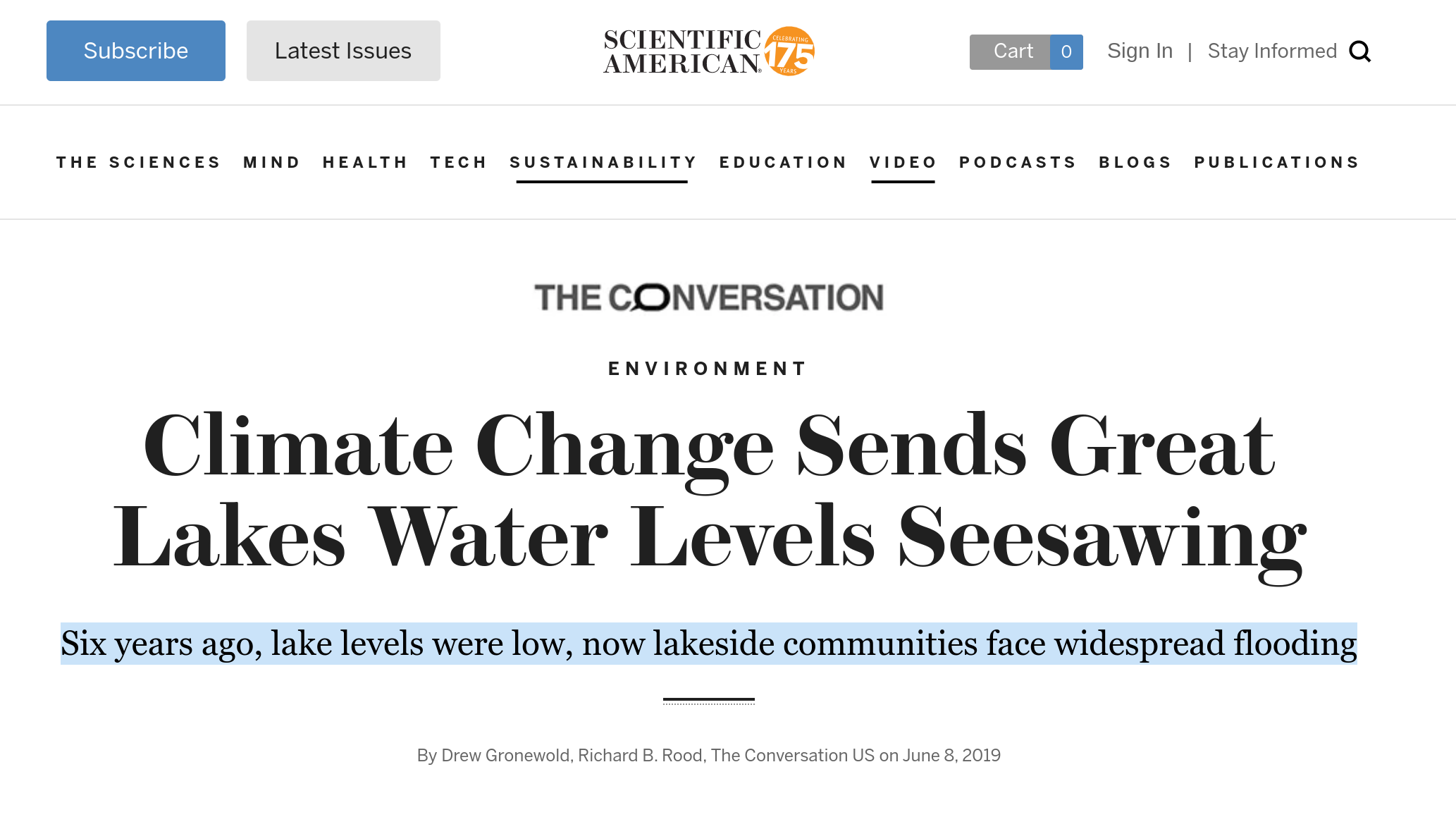The height and width of the screenshot is (829, 1456).
Task: Open search with the magnifying glass icon
Action: coord(1359,51)
